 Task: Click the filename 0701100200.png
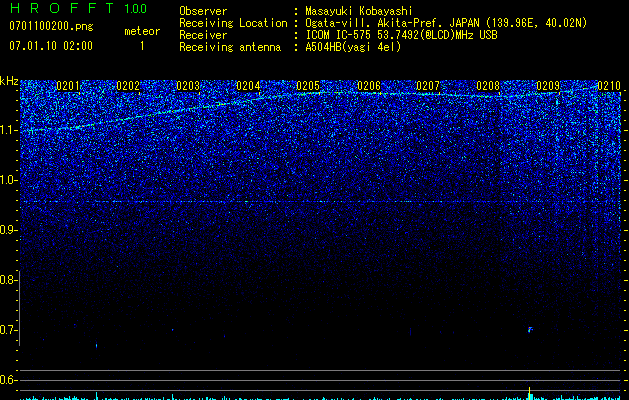(x=51, y=26)
